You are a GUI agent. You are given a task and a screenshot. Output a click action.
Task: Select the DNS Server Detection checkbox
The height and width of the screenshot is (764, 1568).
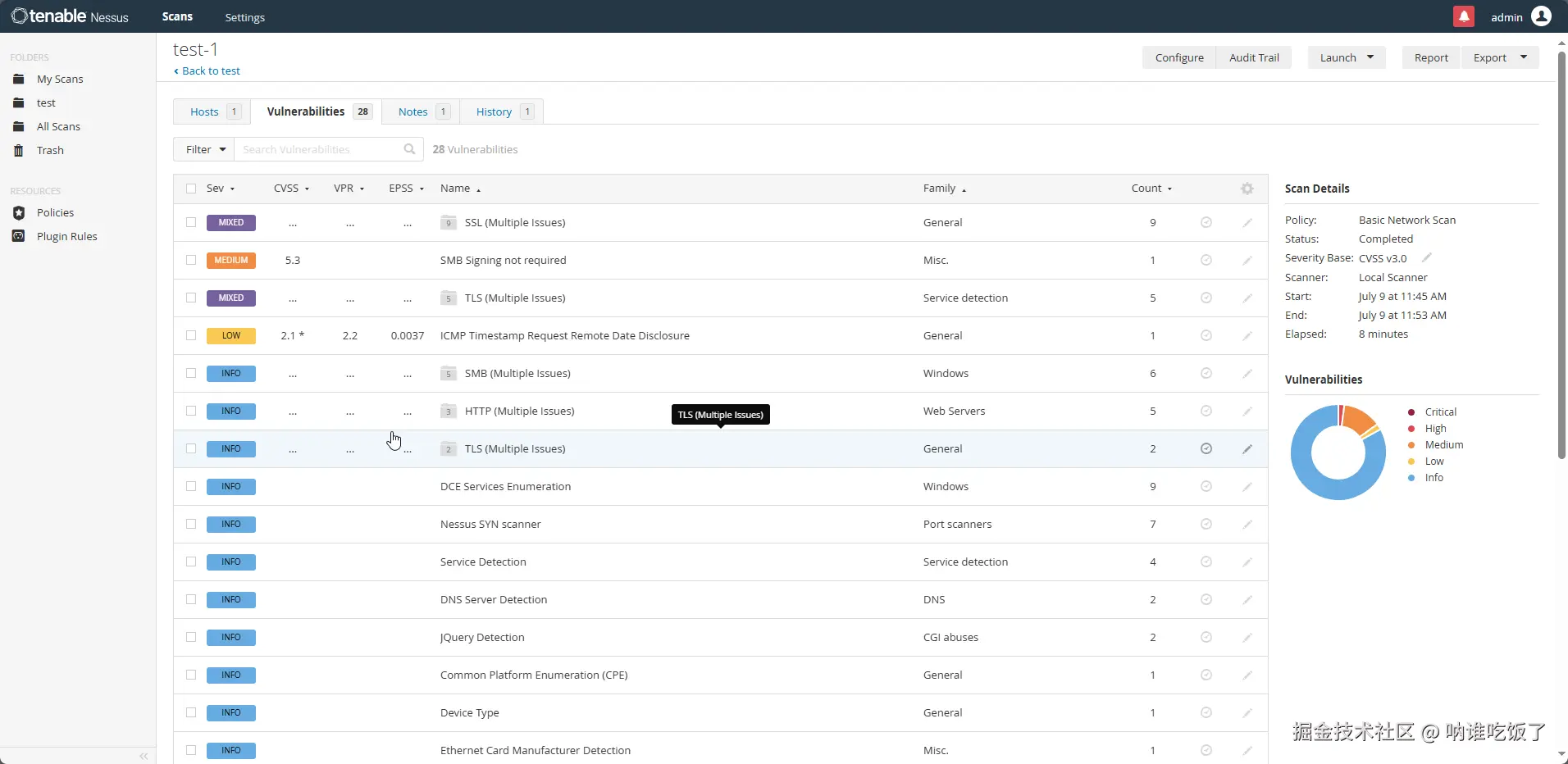(191, 599)
